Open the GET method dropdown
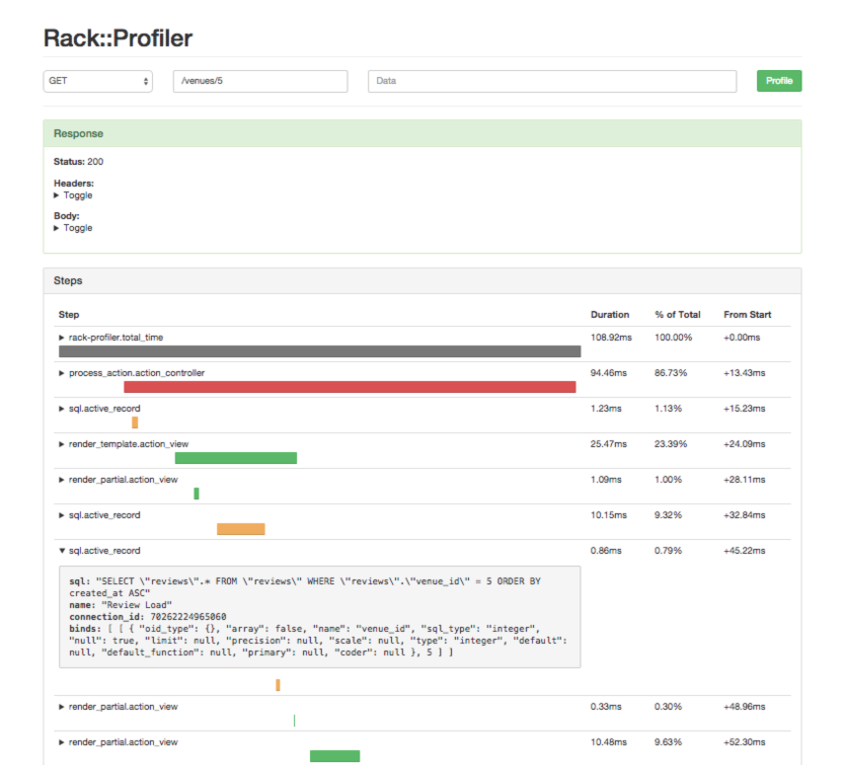The width and height of the screenshot is (845, 765). coord(98,81)
